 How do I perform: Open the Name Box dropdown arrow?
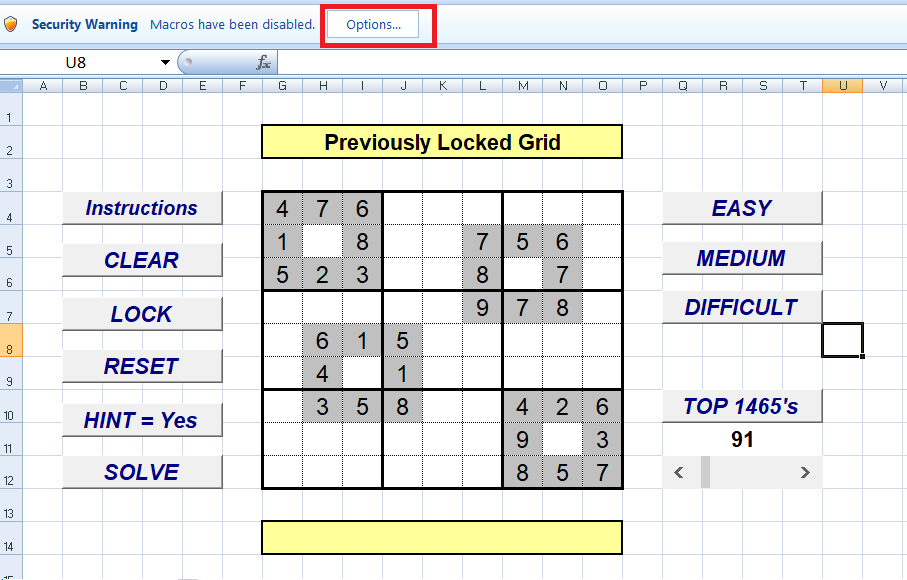point(163,61)
